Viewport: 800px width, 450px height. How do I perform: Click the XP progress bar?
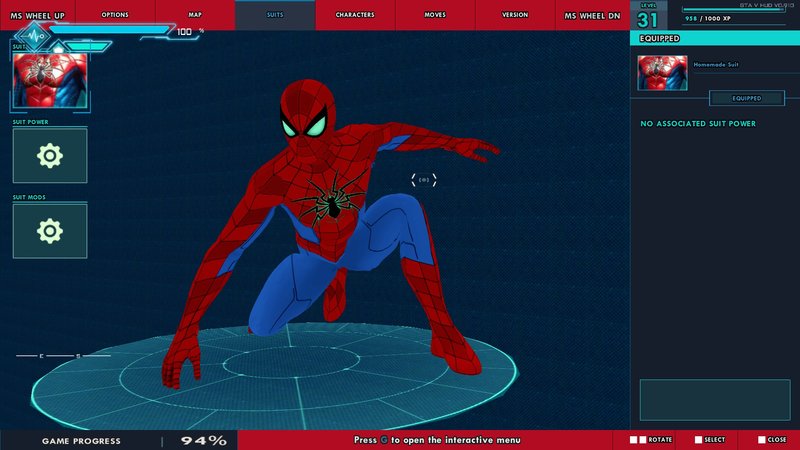(x=733, y=9)
